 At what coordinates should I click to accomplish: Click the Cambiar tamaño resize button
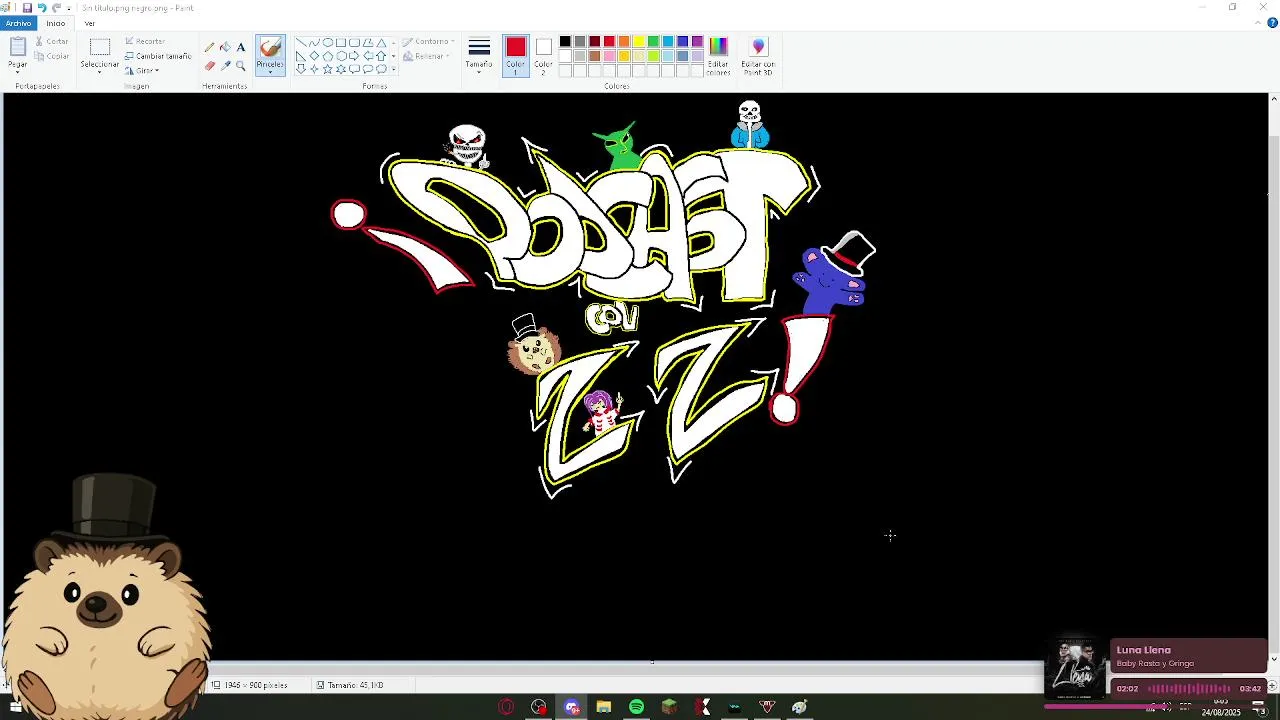click(158, 56)
